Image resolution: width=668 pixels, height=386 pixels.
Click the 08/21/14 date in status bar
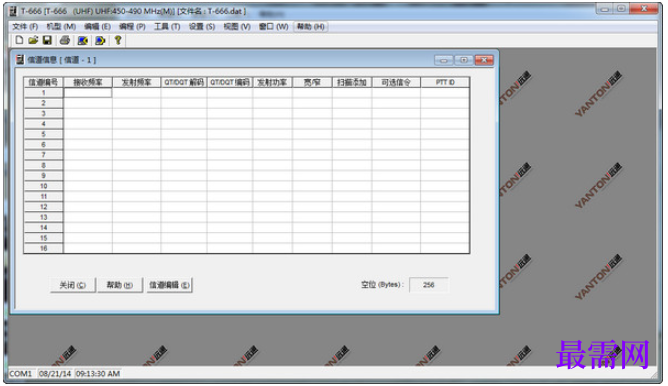pyautogui.click(x=55, y=374)
